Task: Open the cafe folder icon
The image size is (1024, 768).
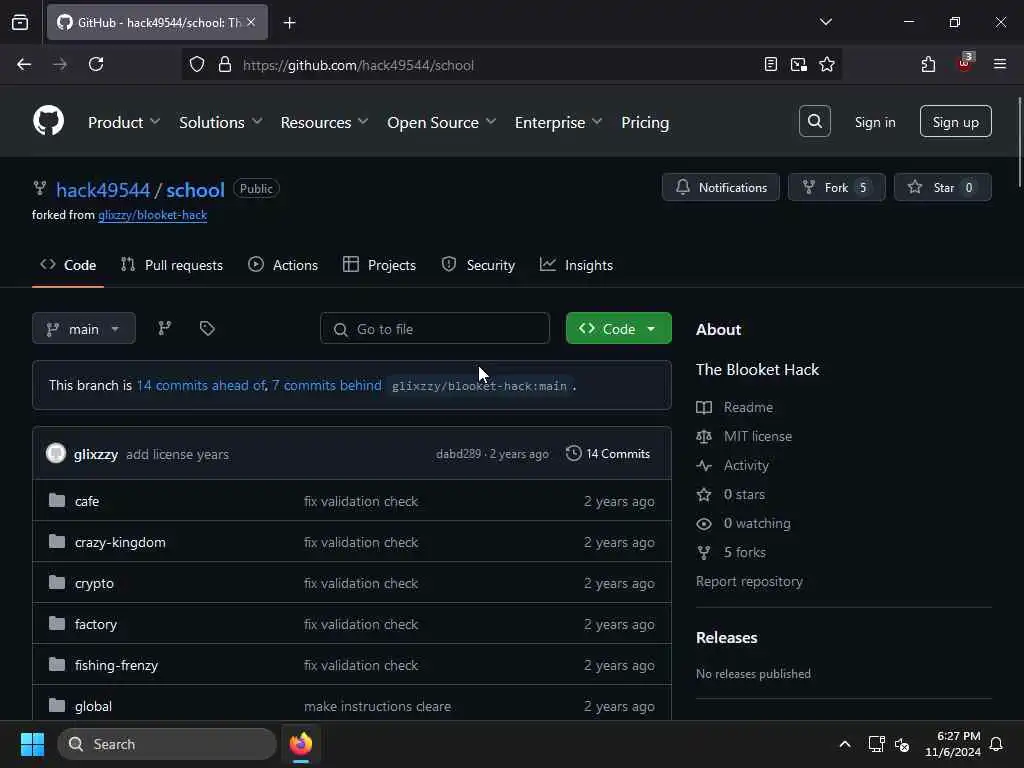Action: pyautogui.click(x=57, y=501)
